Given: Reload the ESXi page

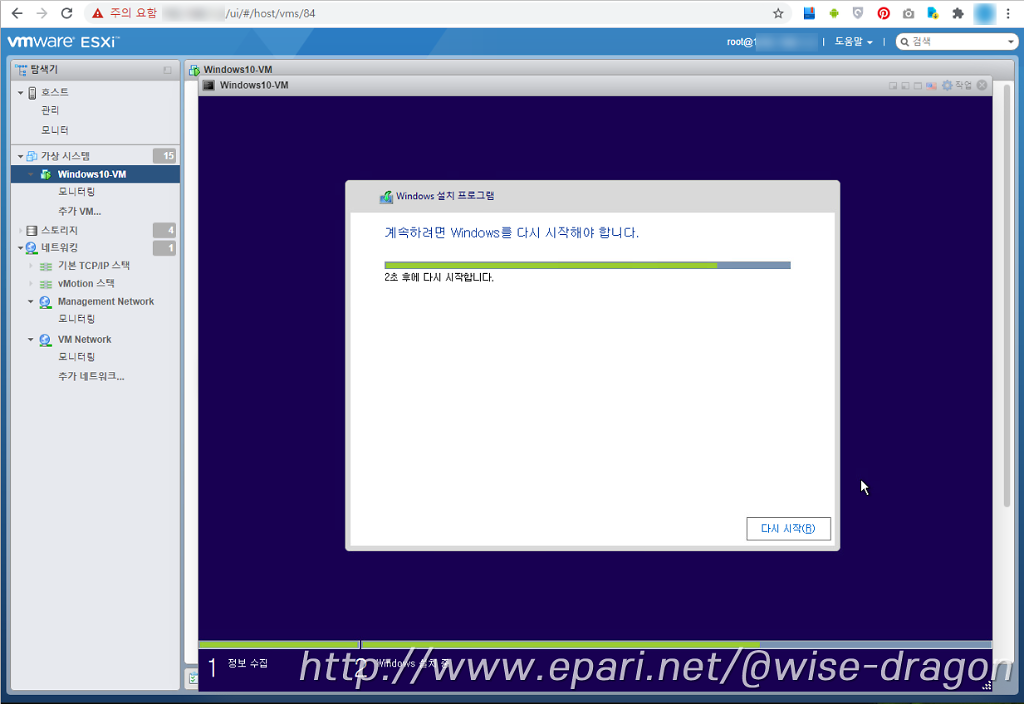Looking at the screenshot, I should [x=67, y=13].
